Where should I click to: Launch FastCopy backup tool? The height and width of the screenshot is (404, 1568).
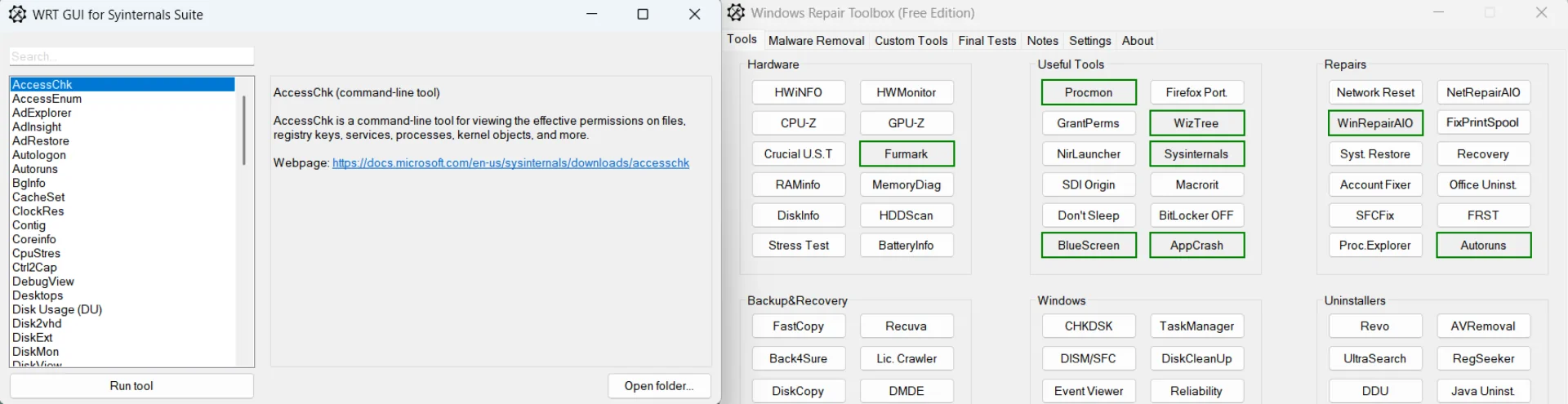pyautogui.click(x=798, y=326)
